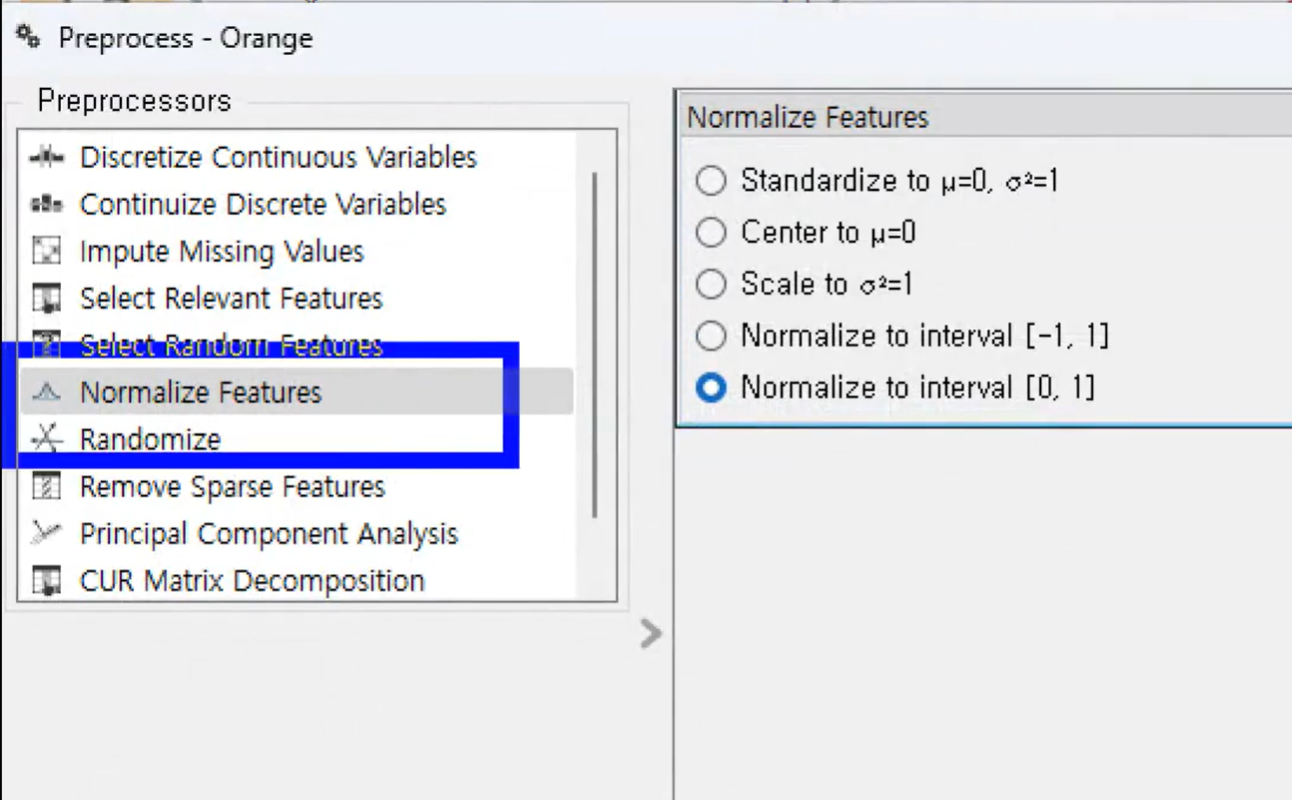Click the Continuize Discrete Variables icon
Screen dimensions: 1292x800
(46, 204)
